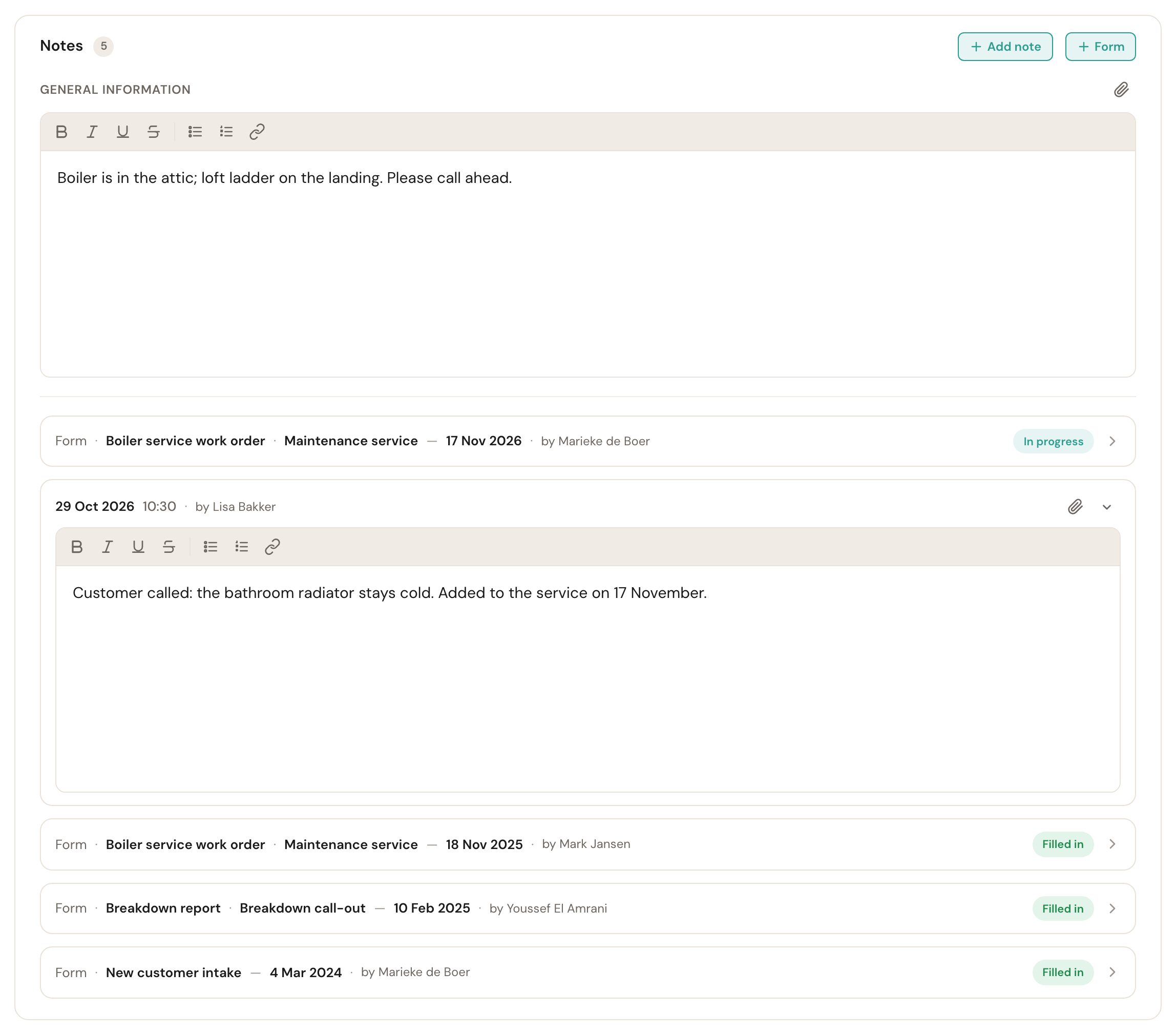
Task: Insert bulleted list in General Information editor
Action: (195, 132)
